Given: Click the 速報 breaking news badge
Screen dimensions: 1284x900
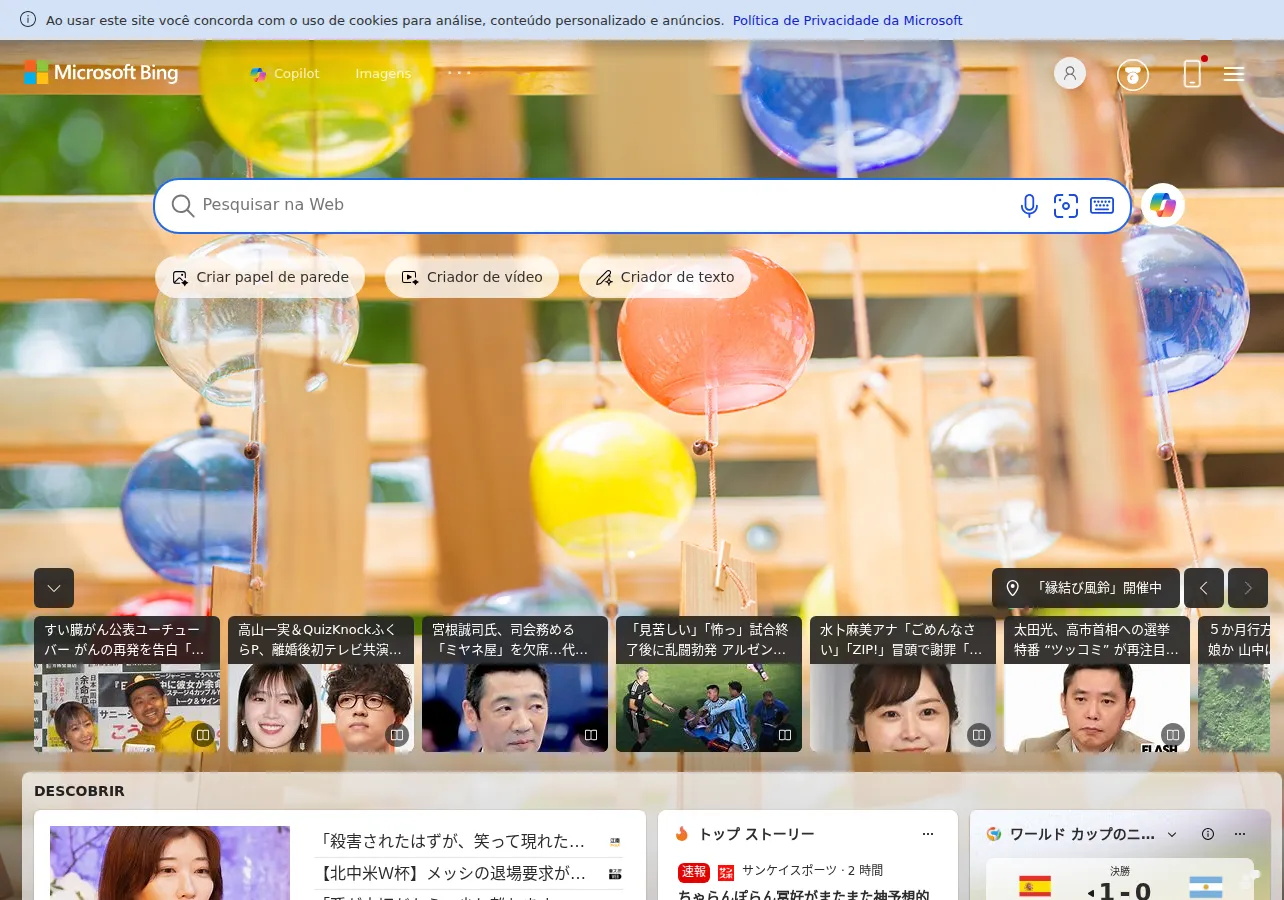Looking at the screenshot, I should tap(694, 872).
